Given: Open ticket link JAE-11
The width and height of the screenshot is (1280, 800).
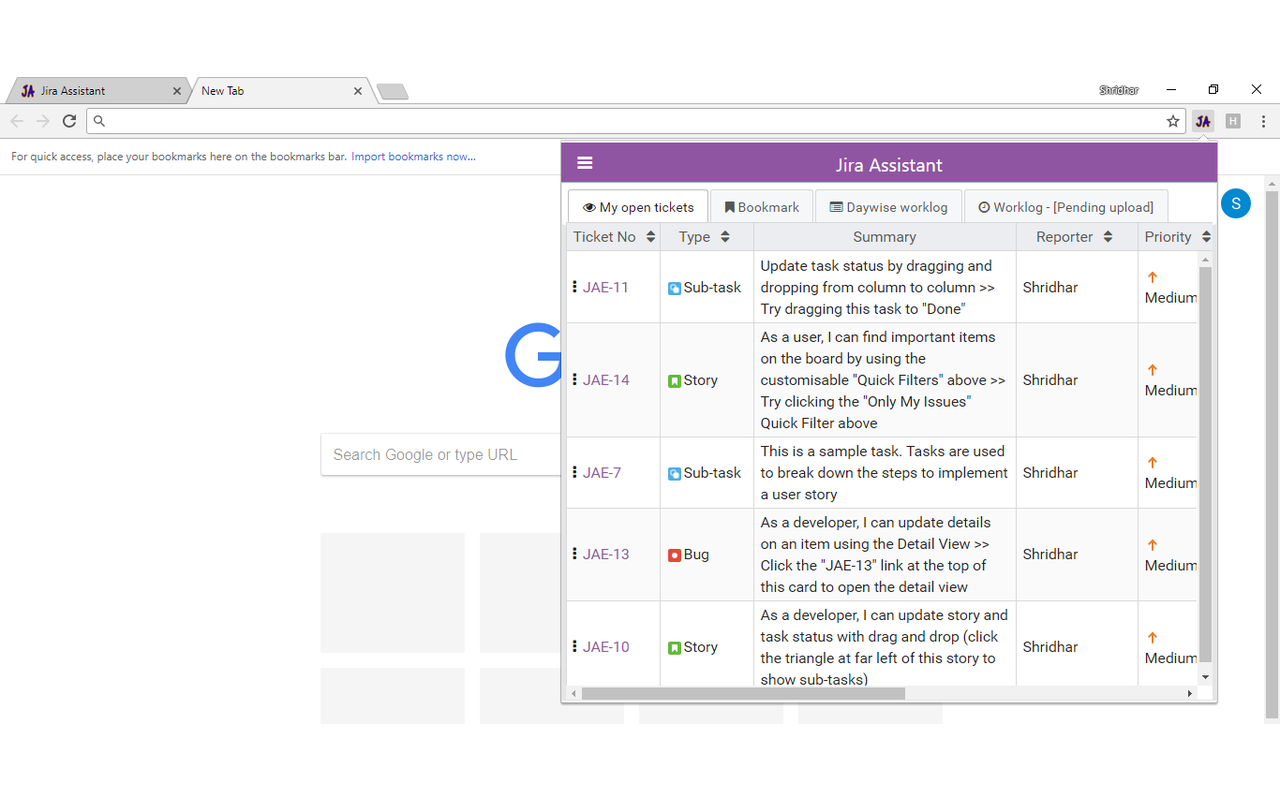Looking at the screenshot, I should click(606, 287).
